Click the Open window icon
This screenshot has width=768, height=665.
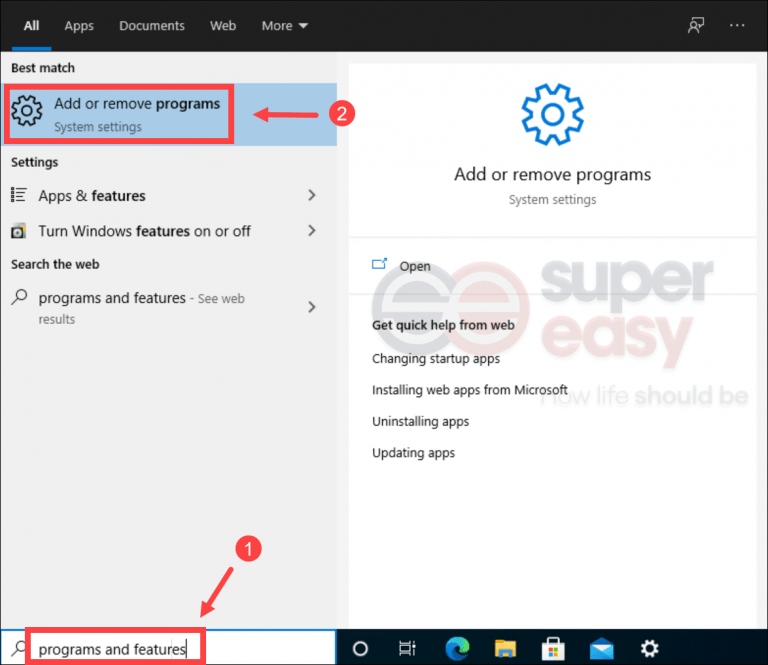coord(379,264)
